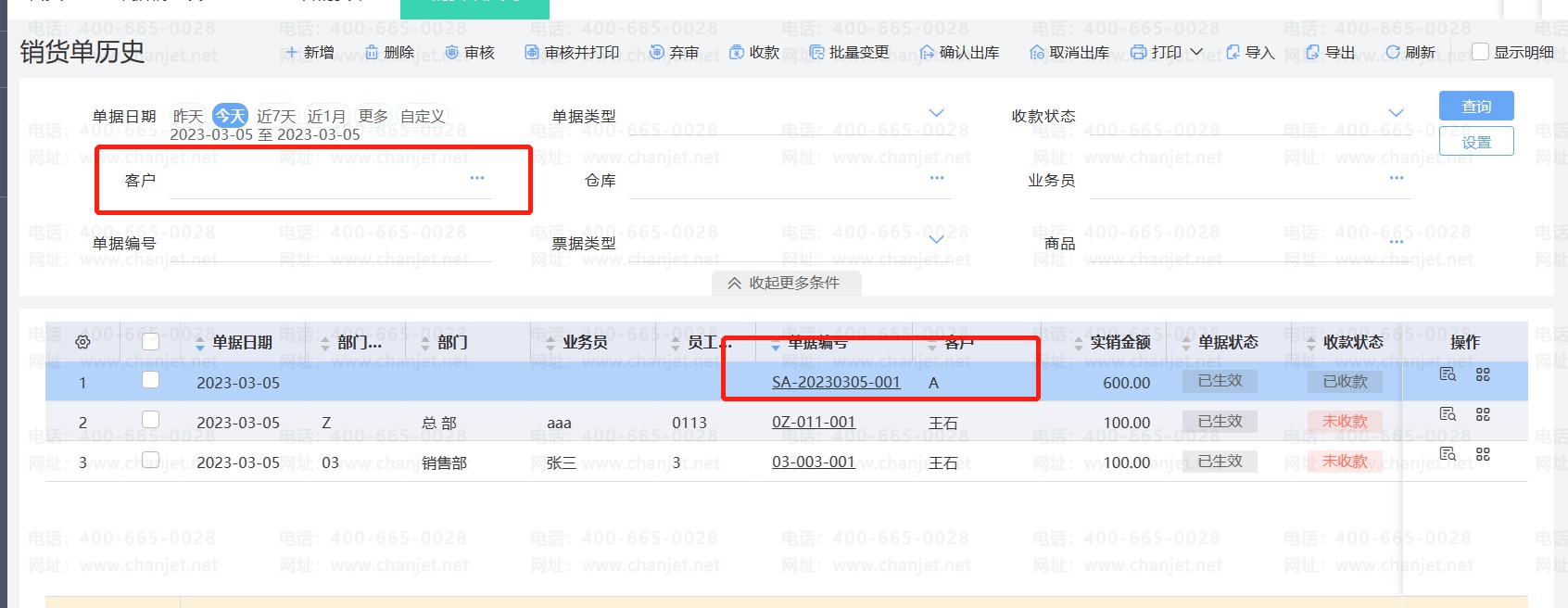Select the 今天 date filter
This screenshot has height=608, width=1568.
(x=230, y=116)
